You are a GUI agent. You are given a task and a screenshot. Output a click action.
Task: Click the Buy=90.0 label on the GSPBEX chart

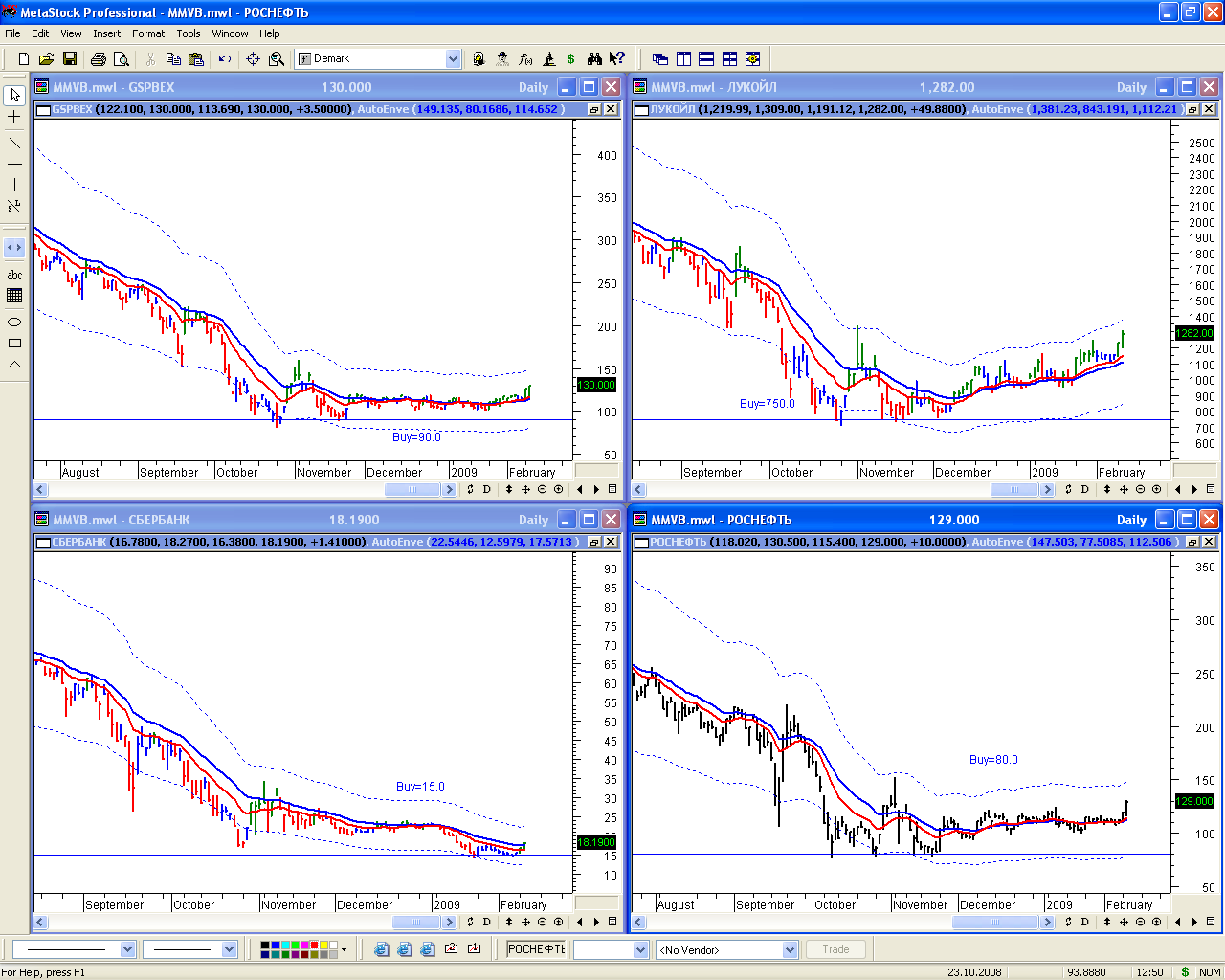pos(416,437)
